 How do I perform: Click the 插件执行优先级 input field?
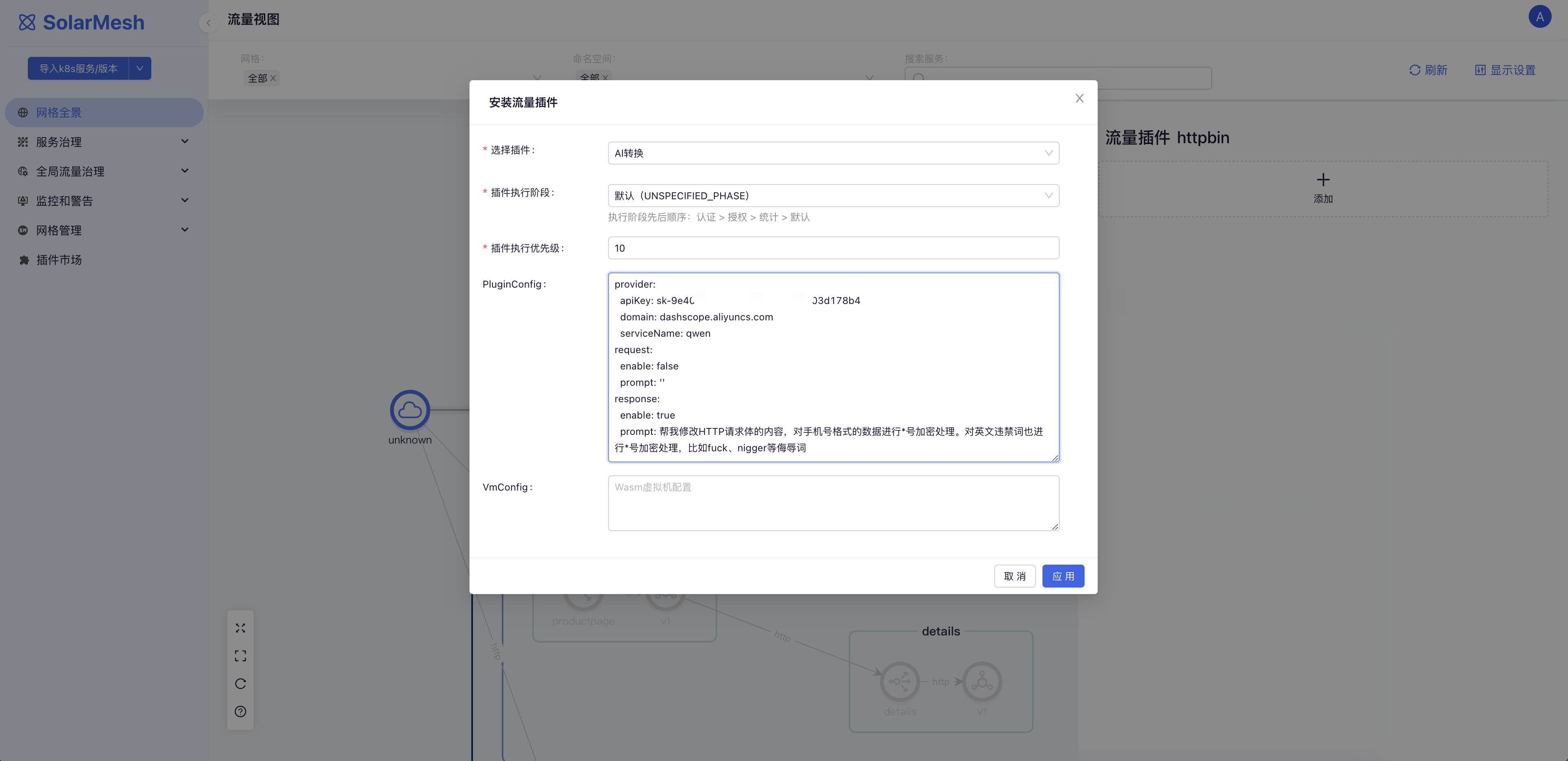click(x=833, y=248)
